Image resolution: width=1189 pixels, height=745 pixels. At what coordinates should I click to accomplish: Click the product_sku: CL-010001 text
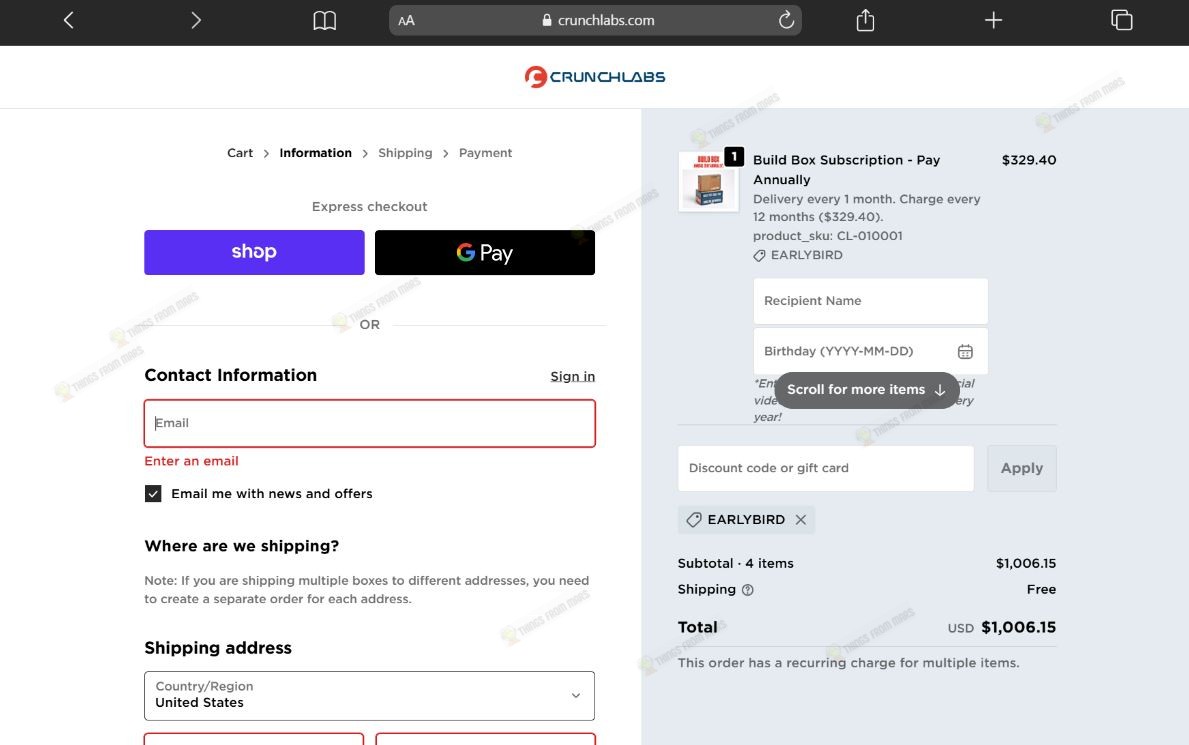click(827, 236)
